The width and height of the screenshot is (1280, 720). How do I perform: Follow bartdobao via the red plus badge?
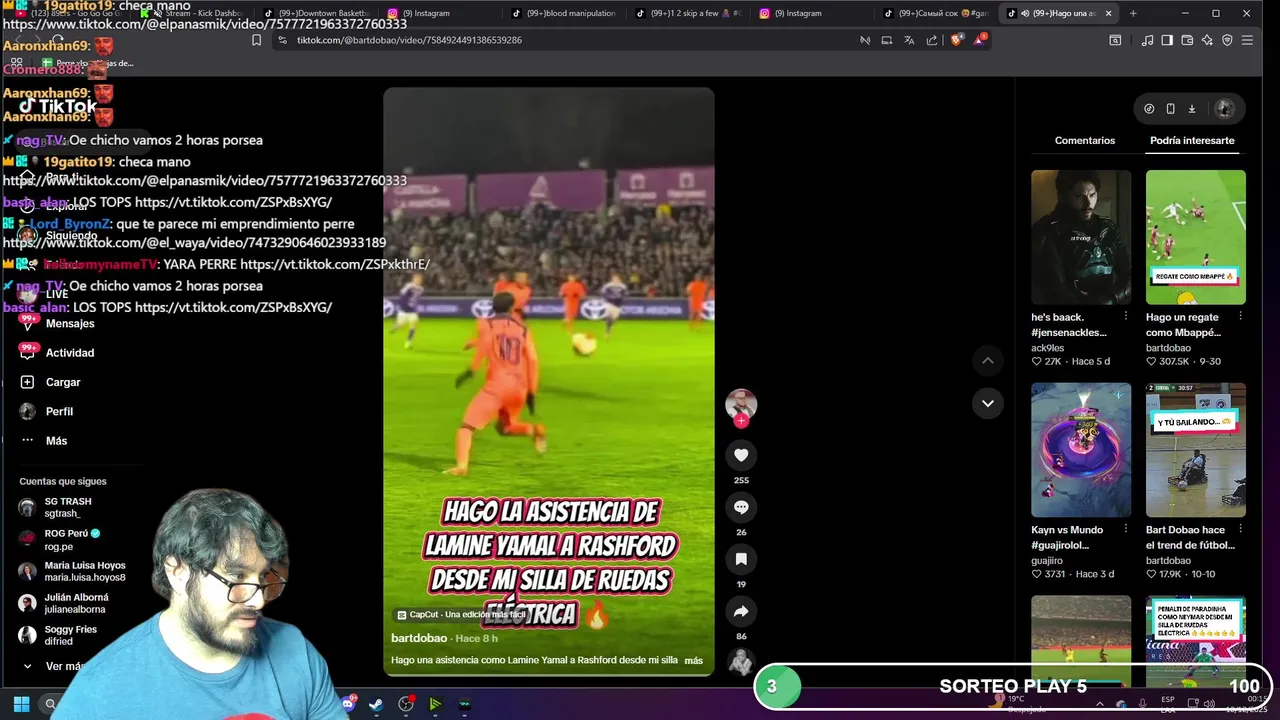pos(741,421)
